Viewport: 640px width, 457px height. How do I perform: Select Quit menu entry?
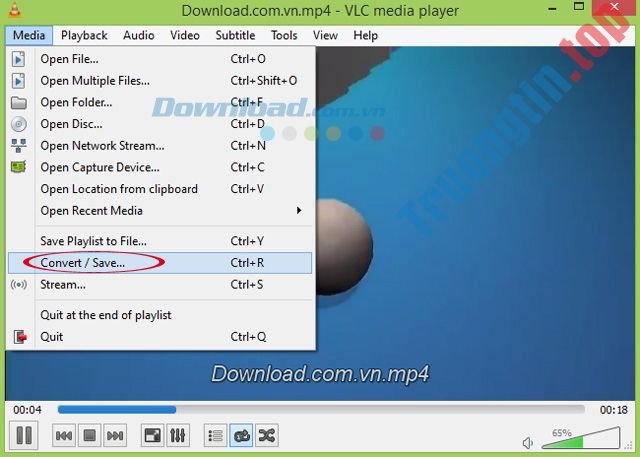pos(160,337)
